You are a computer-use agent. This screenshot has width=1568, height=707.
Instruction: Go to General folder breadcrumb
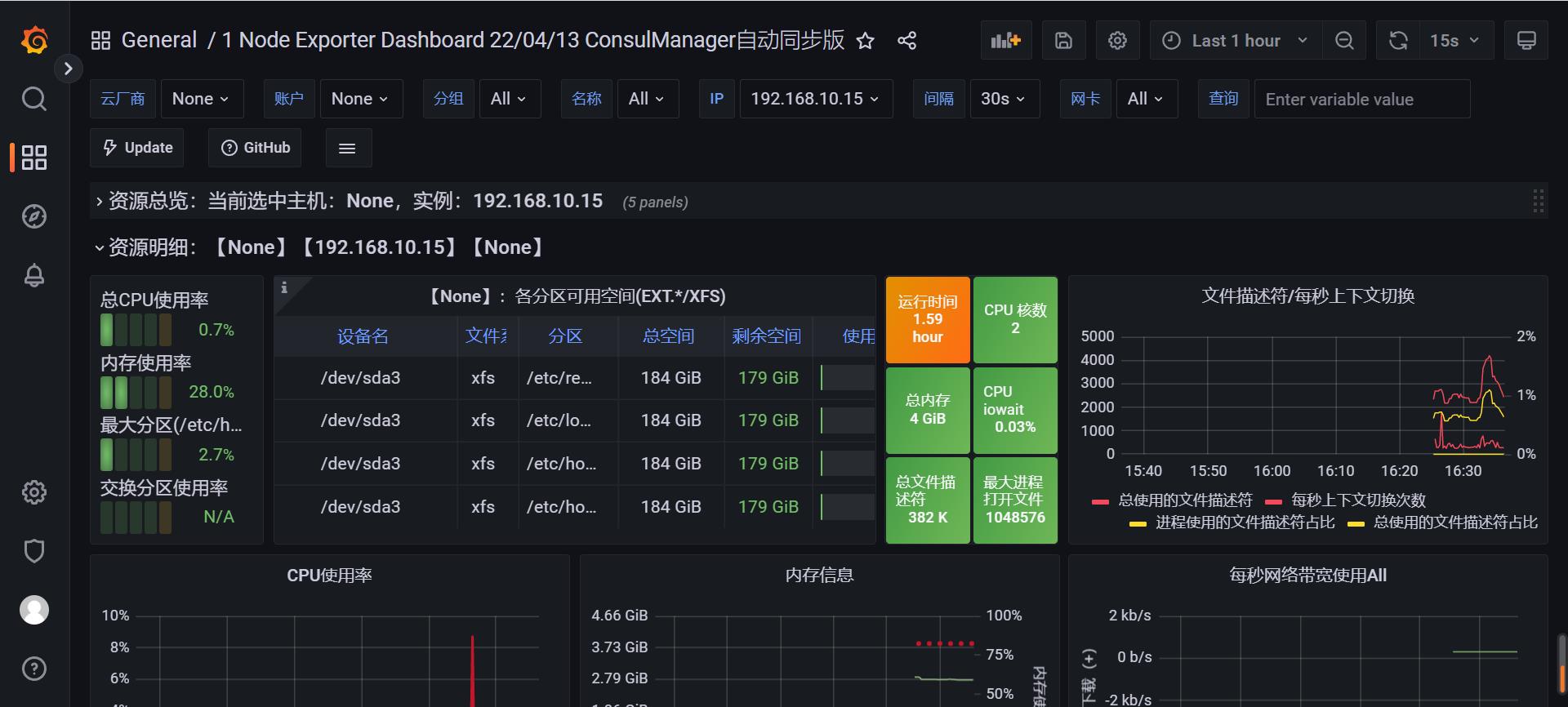158,40
